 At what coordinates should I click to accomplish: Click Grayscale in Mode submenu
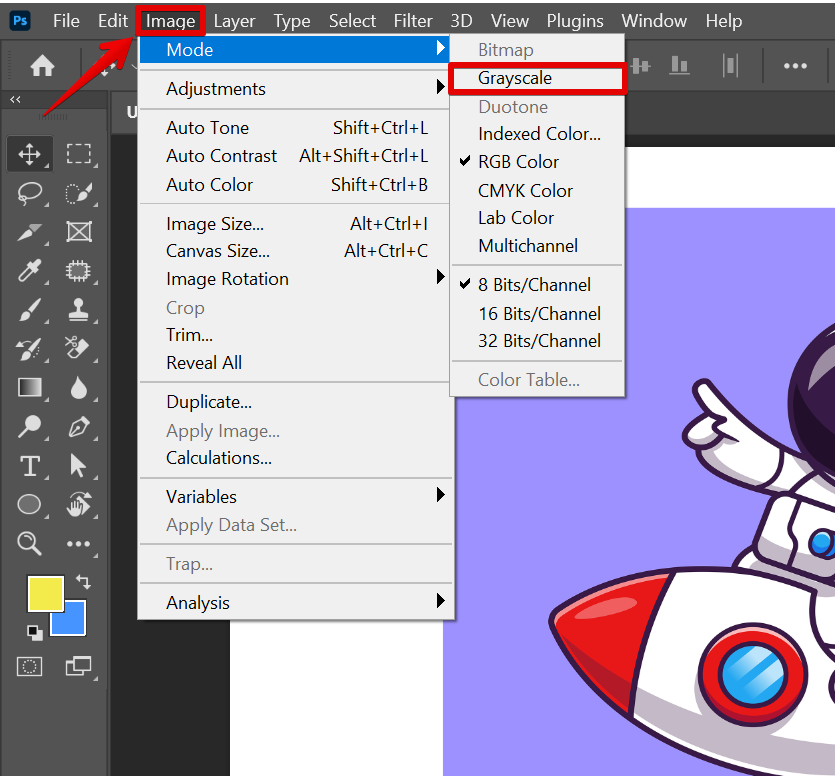515,78
